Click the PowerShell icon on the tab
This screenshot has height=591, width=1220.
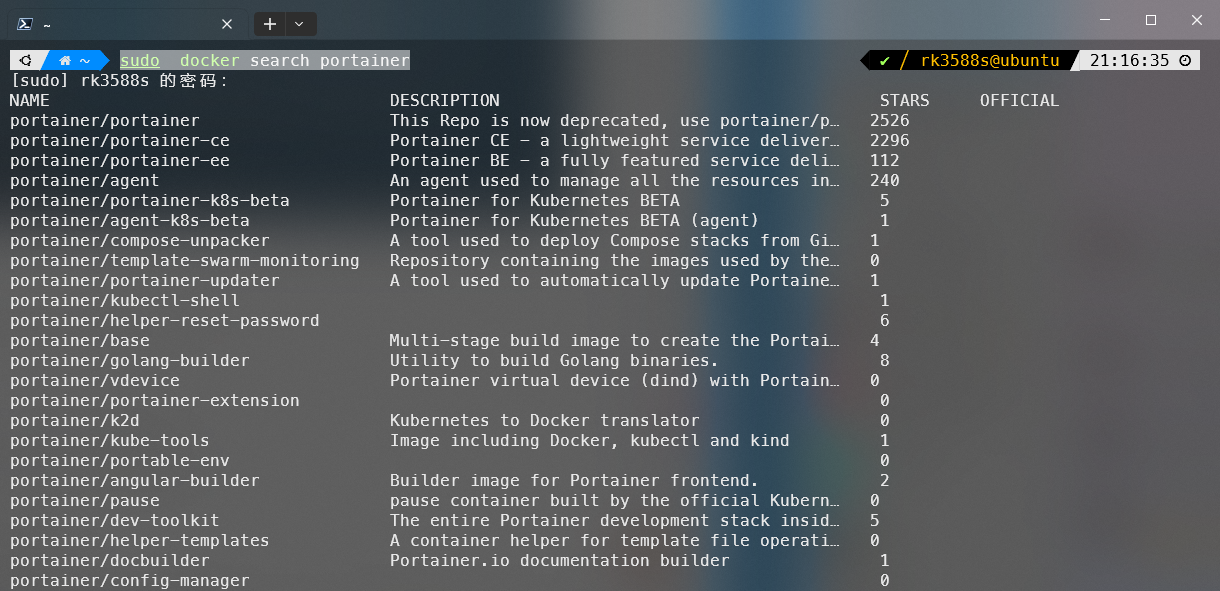tap(25, 24)
